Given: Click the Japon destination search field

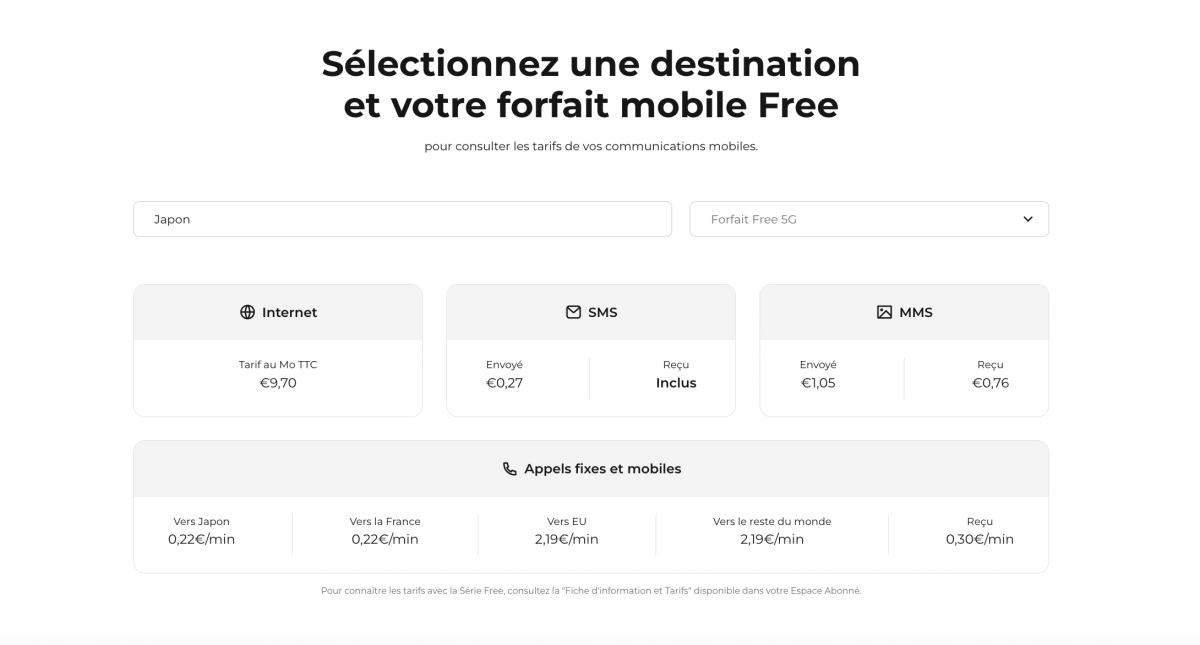Looking at the screenshot, I should 402,219.
